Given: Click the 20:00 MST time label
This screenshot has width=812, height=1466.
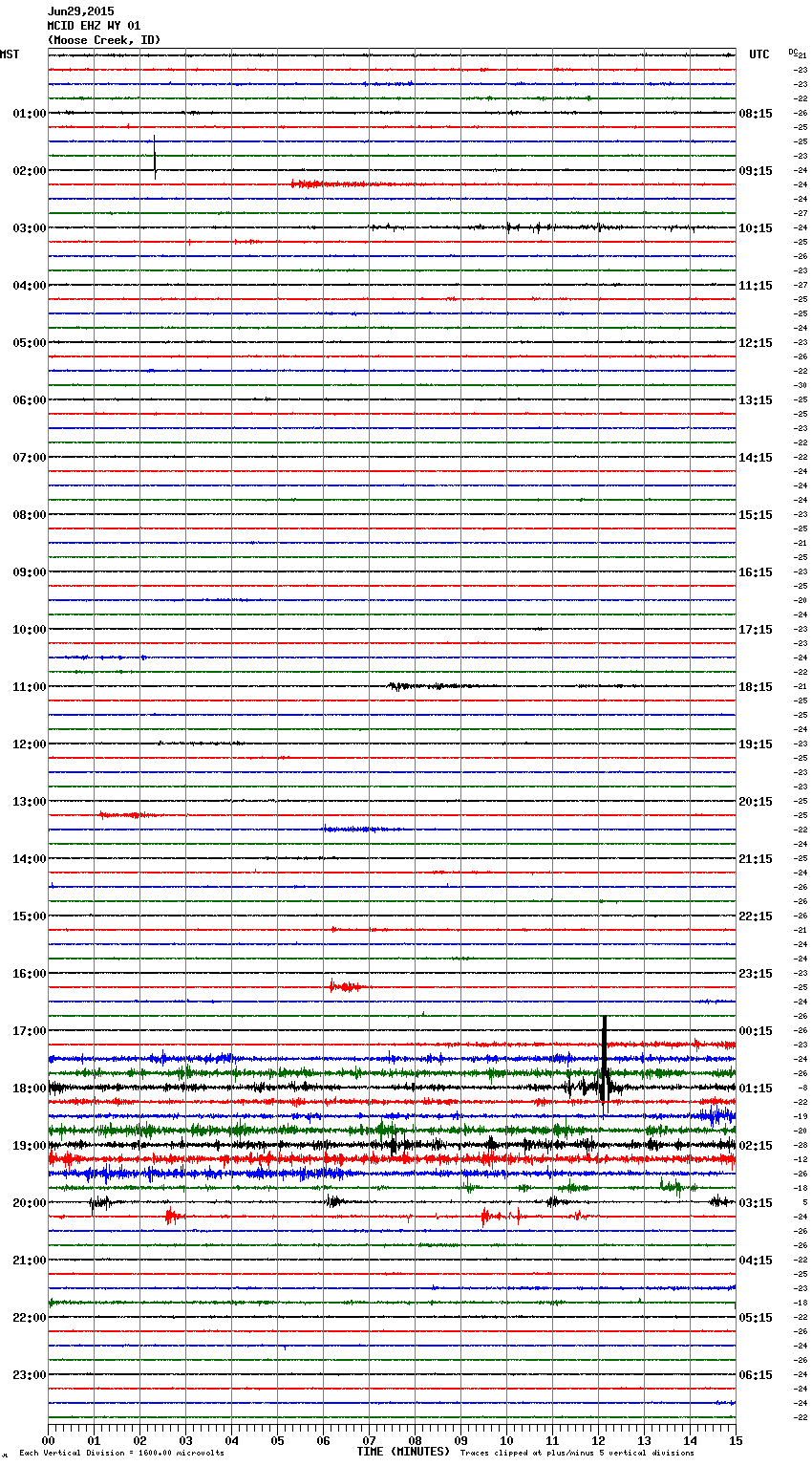Looking at the screenshot, I should (29, 1203).
